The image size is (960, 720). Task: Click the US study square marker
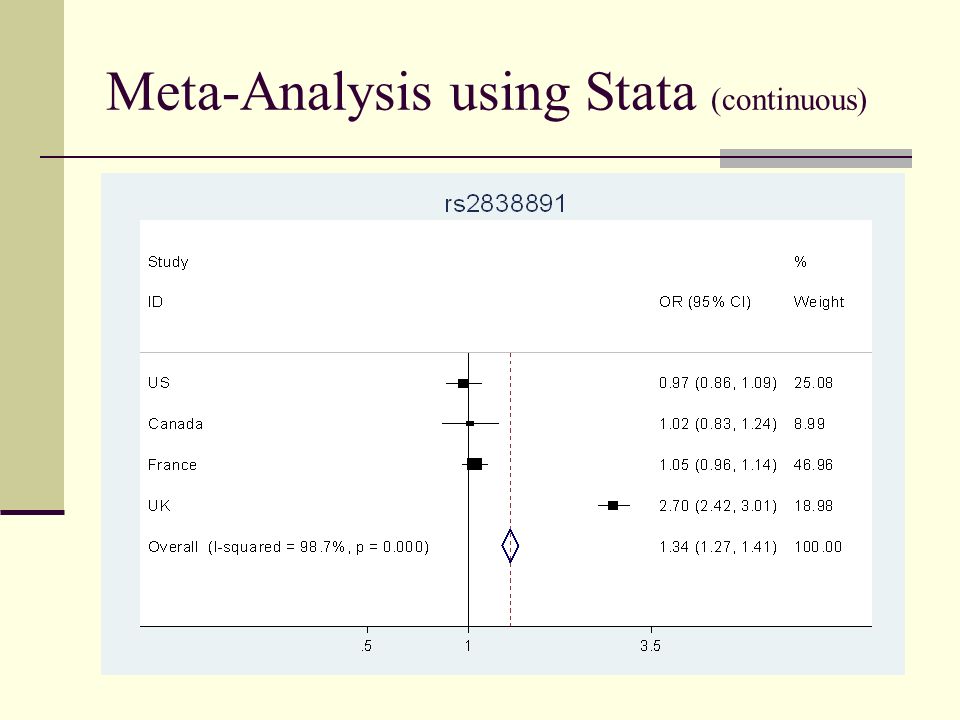(x=463, y=383)
